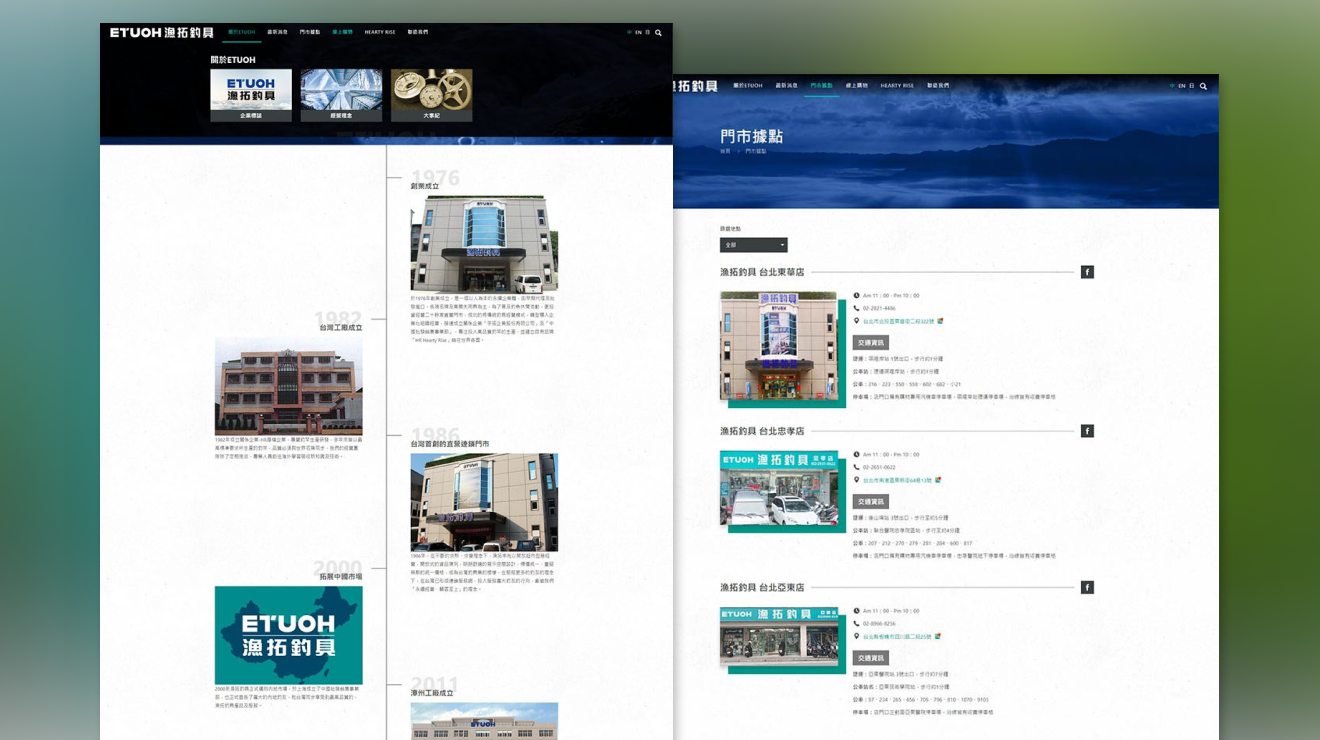Open 大事記 submenu thumbnail
This screenshot has width=1320, height=740.
click(x=432, y=95)
